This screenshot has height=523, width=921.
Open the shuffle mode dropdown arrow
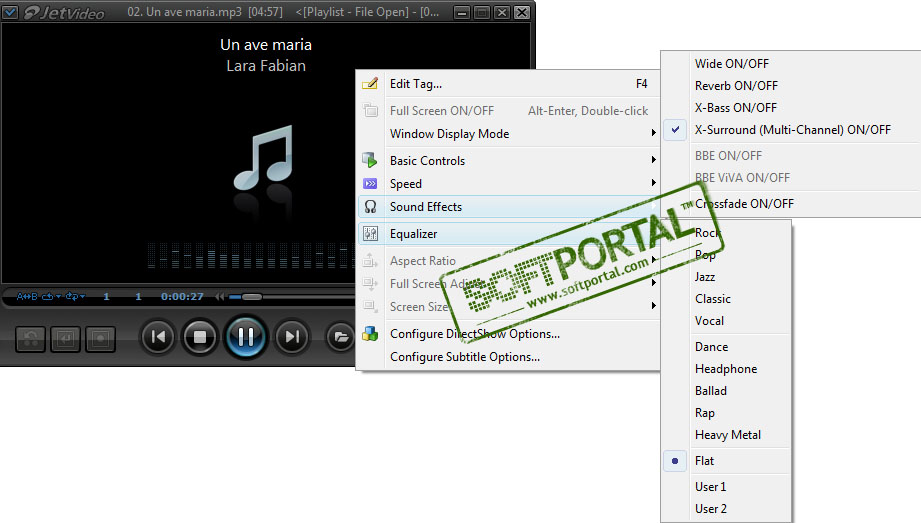(82, 297)
